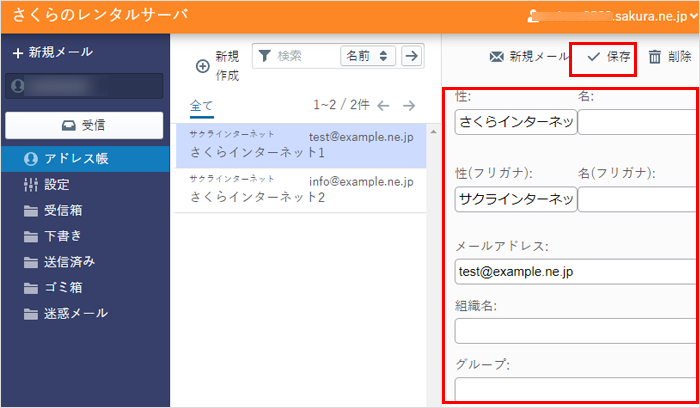Open the 名前 search criteria dropdown
The width and height of the screenshot is (700, 408).
[368, 56]
